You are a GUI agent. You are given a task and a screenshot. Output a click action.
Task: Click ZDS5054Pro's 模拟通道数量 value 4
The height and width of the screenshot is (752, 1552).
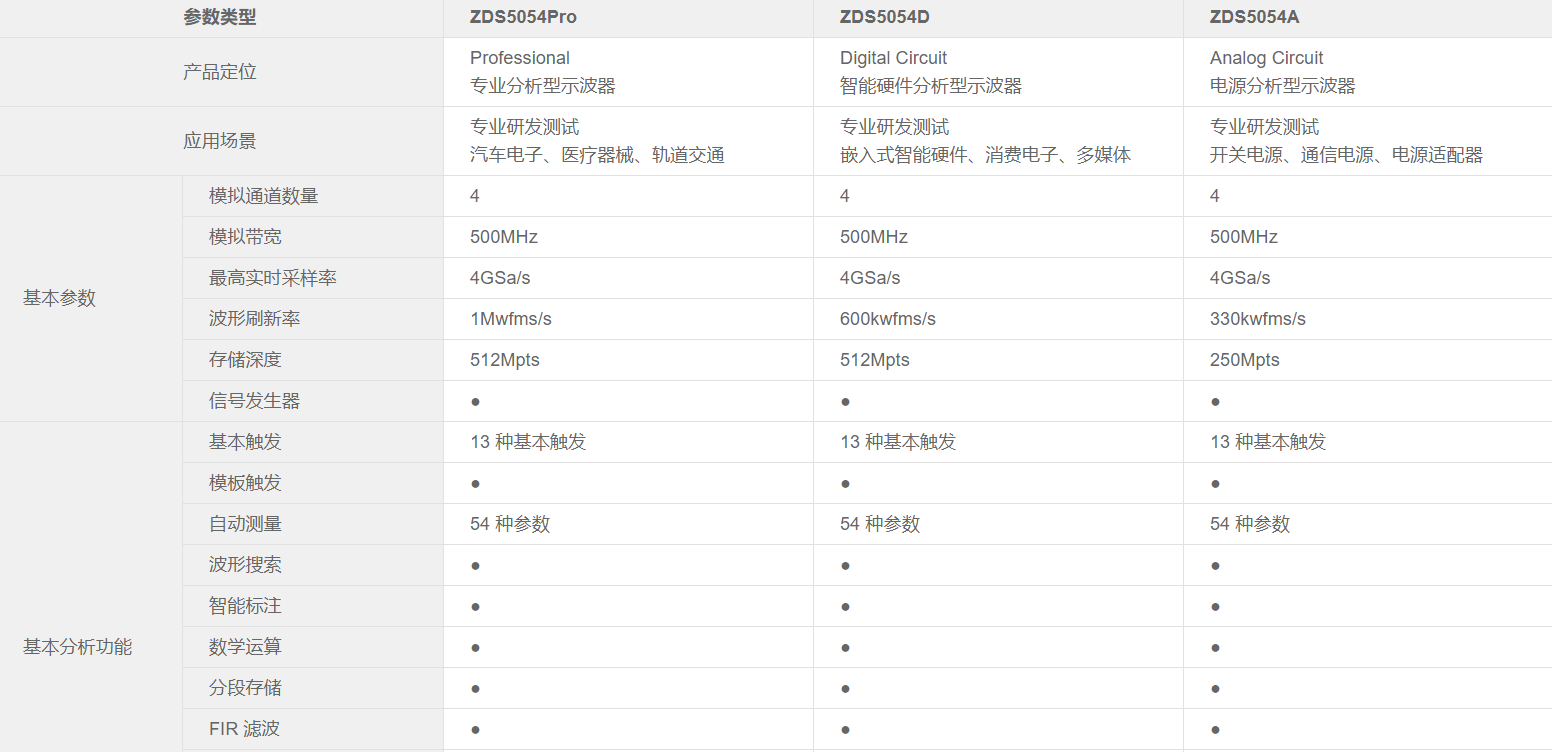(475, 196)
